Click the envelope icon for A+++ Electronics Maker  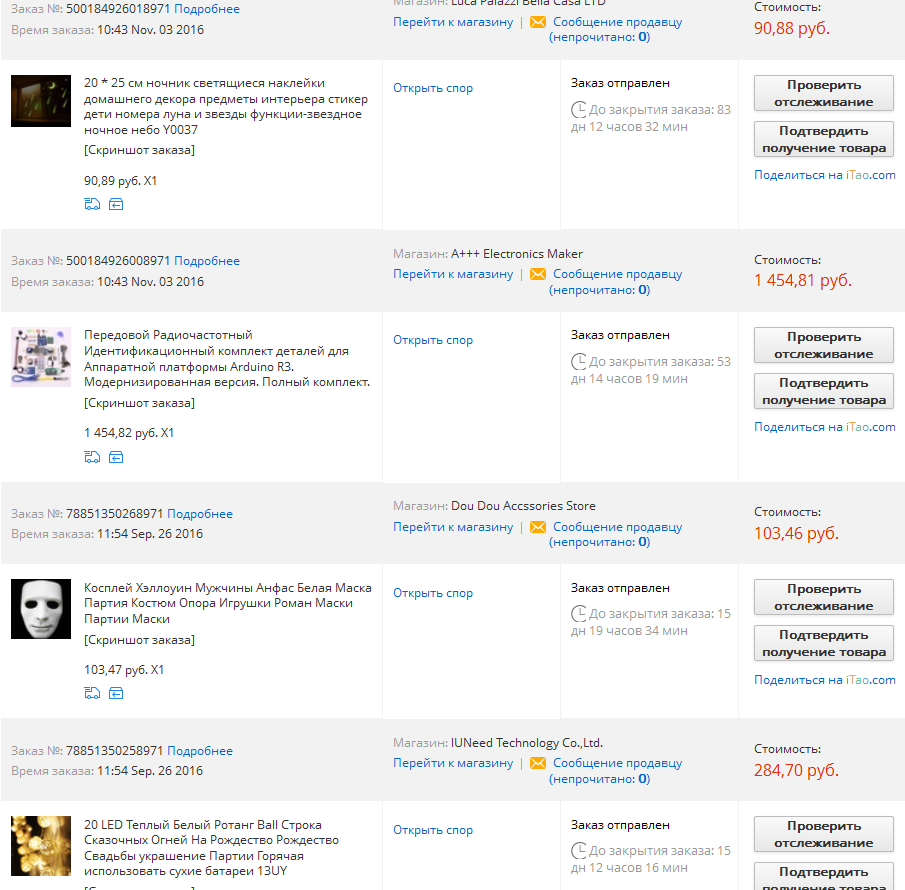(x=538, y=274)
